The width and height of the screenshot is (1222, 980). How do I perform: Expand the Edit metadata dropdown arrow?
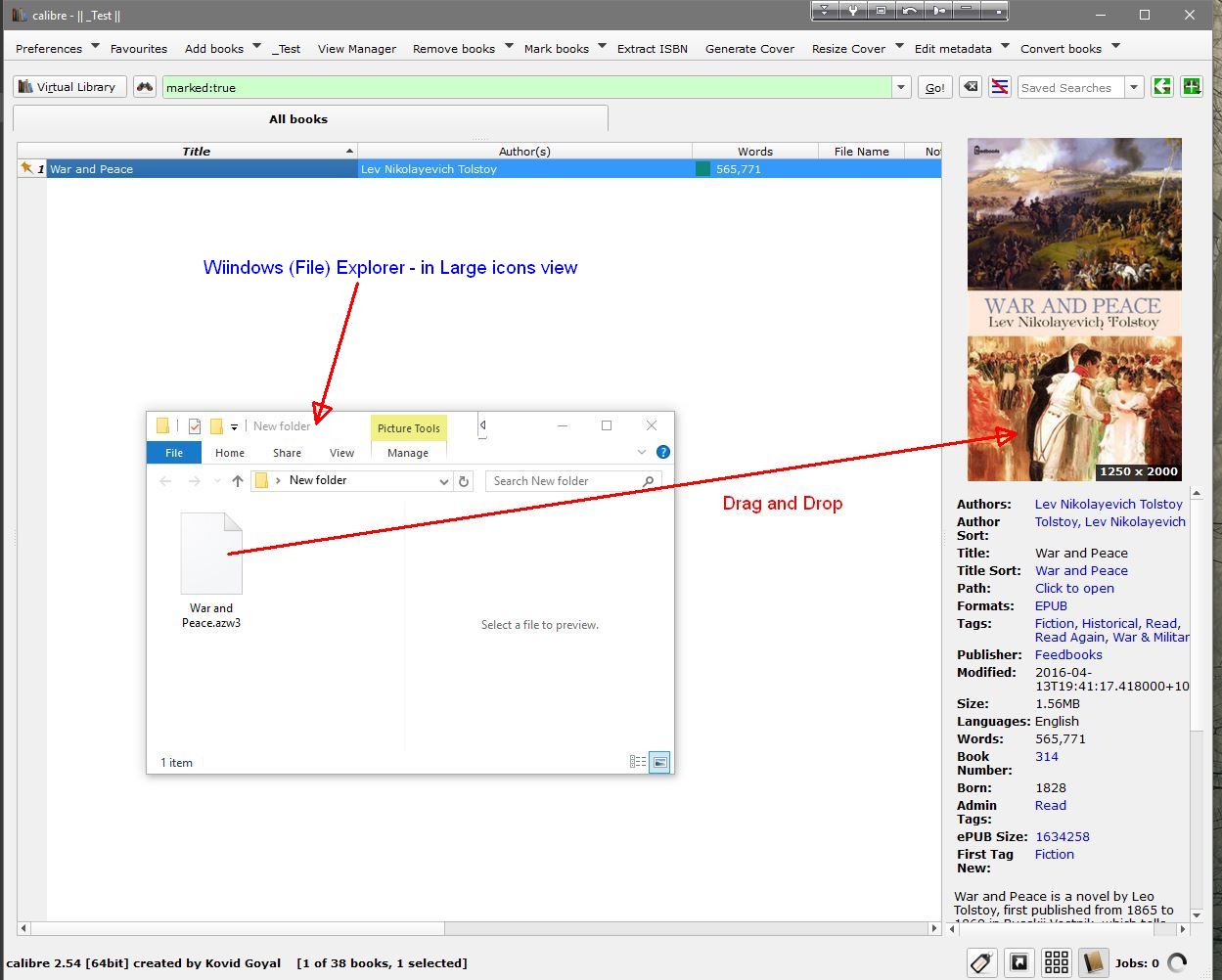tap(1005, 46)
